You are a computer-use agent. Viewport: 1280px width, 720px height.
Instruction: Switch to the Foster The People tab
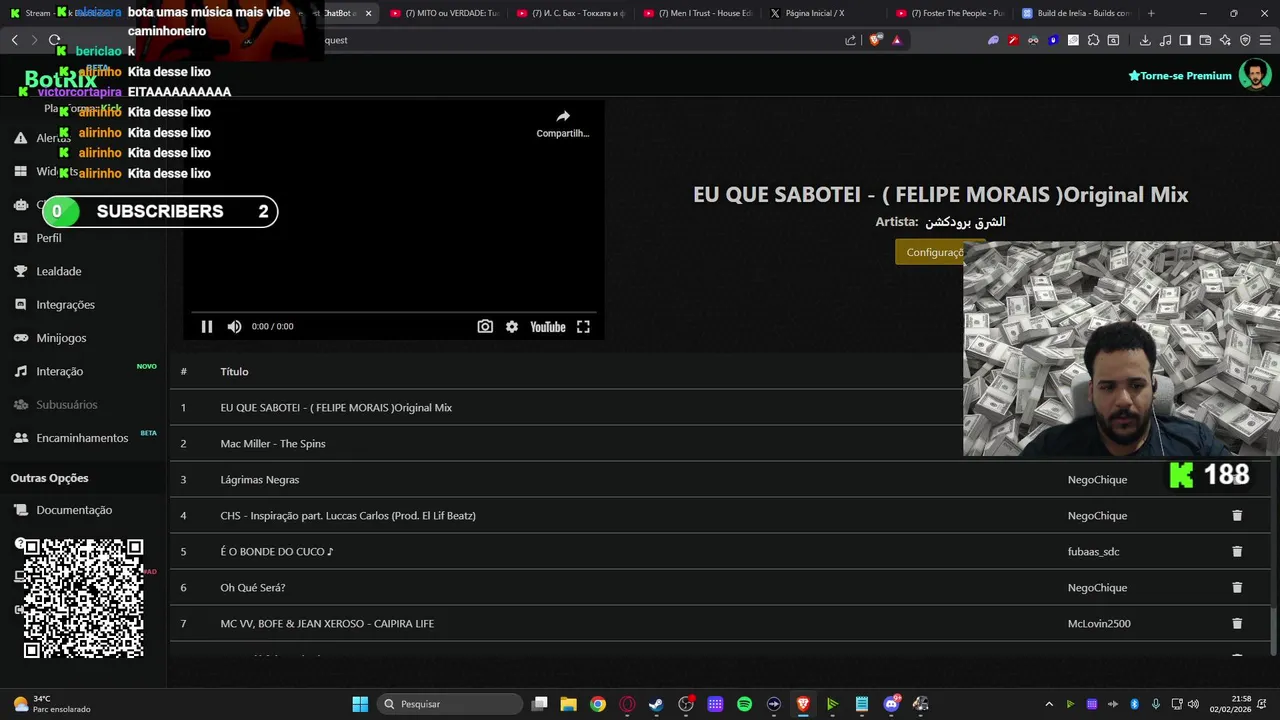point(951,13)
